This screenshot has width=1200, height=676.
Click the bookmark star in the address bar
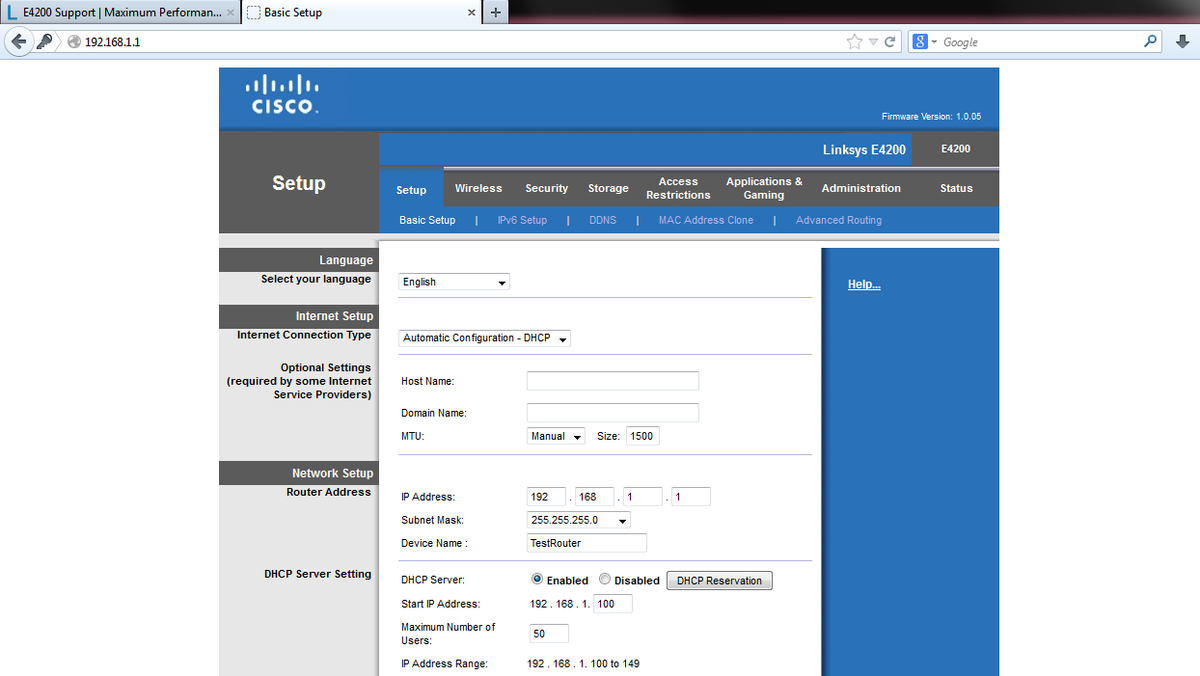pos(855,41)
